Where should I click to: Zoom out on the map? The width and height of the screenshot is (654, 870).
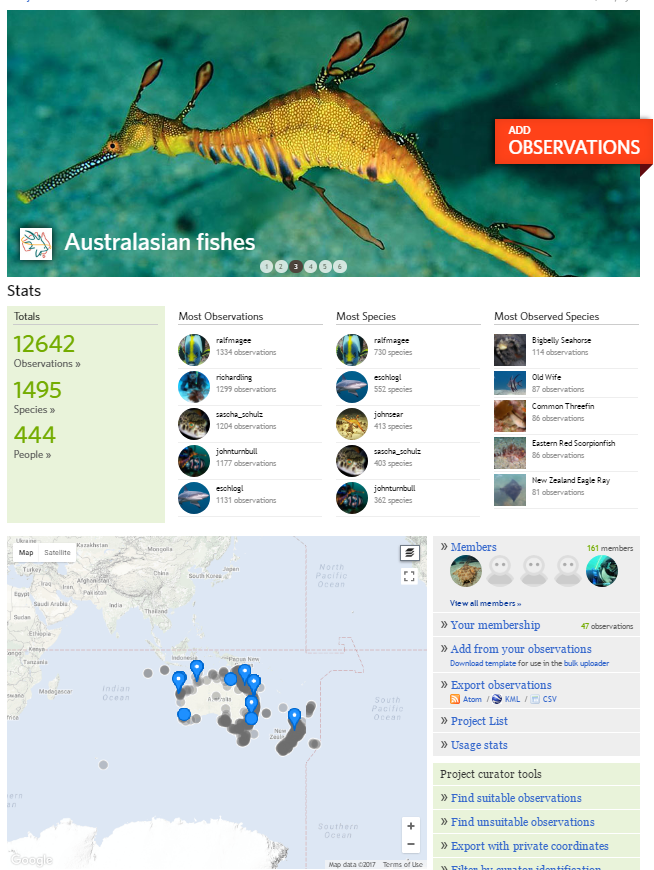[x=410, y=844]
